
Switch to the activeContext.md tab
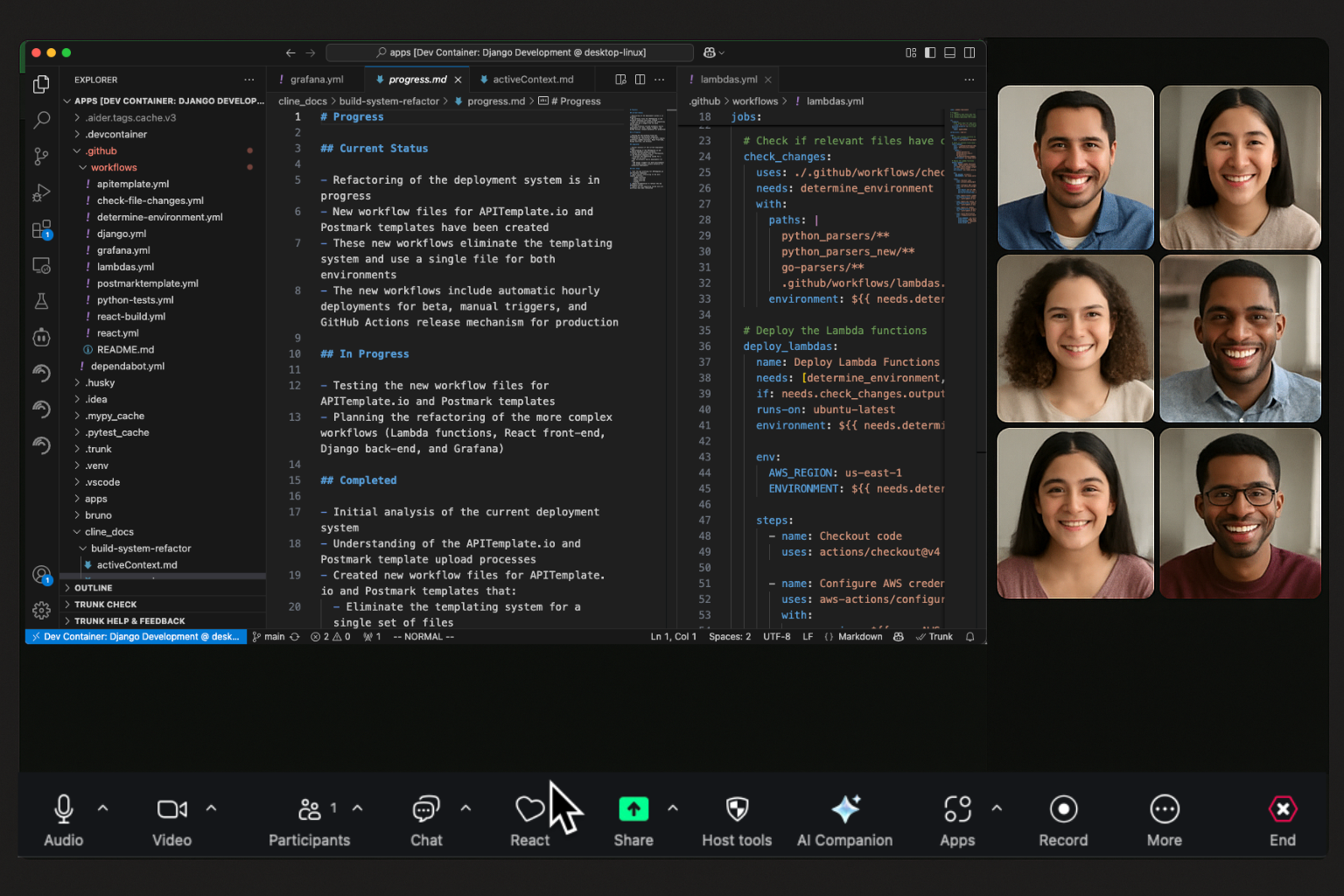click(532, 80)
